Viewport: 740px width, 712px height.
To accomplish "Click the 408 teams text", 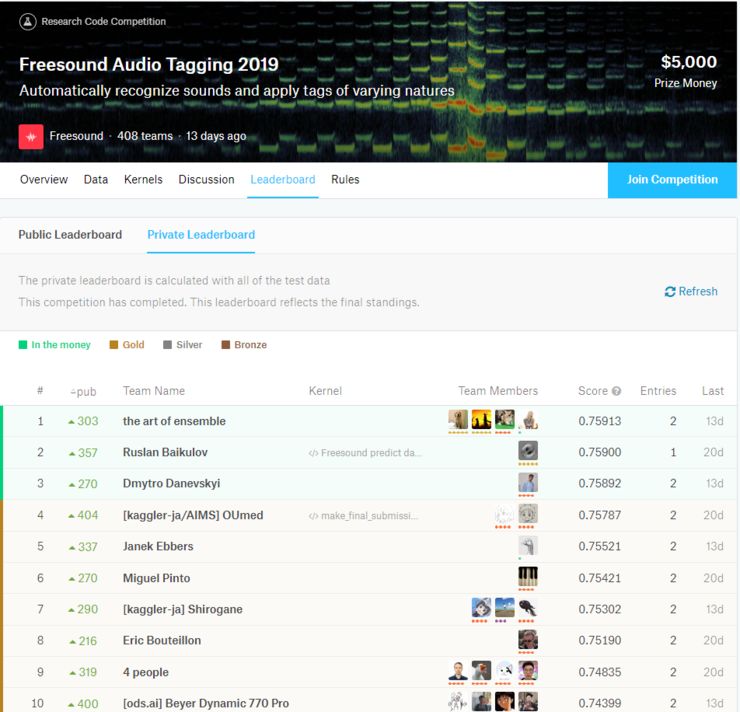I will click(x=145, y=136).
